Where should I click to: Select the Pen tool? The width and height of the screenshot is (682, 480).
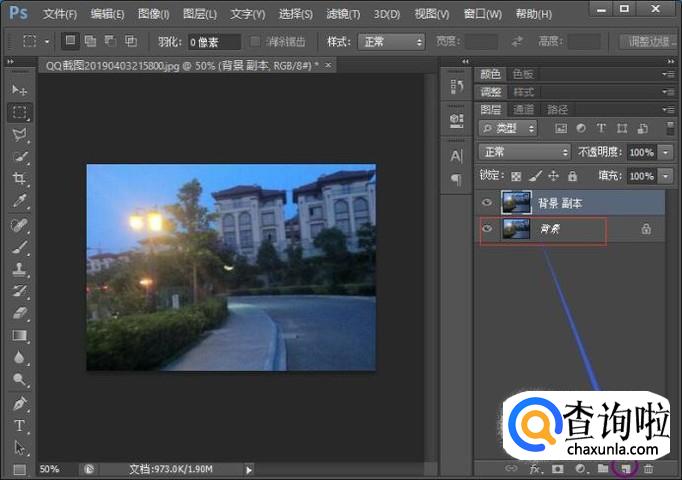(x=19, y=403)
